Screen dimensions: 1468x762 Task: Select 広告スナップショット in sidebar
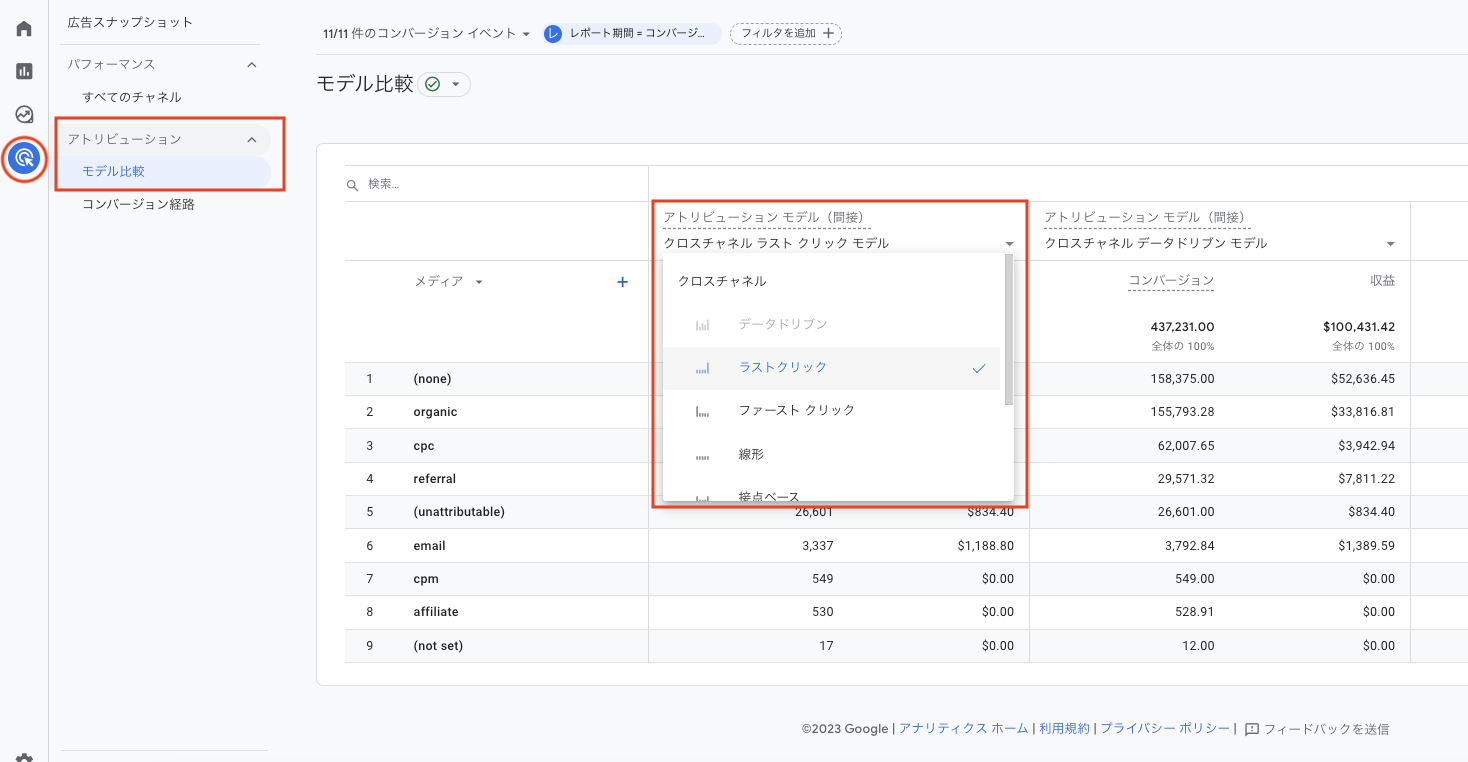130,22
